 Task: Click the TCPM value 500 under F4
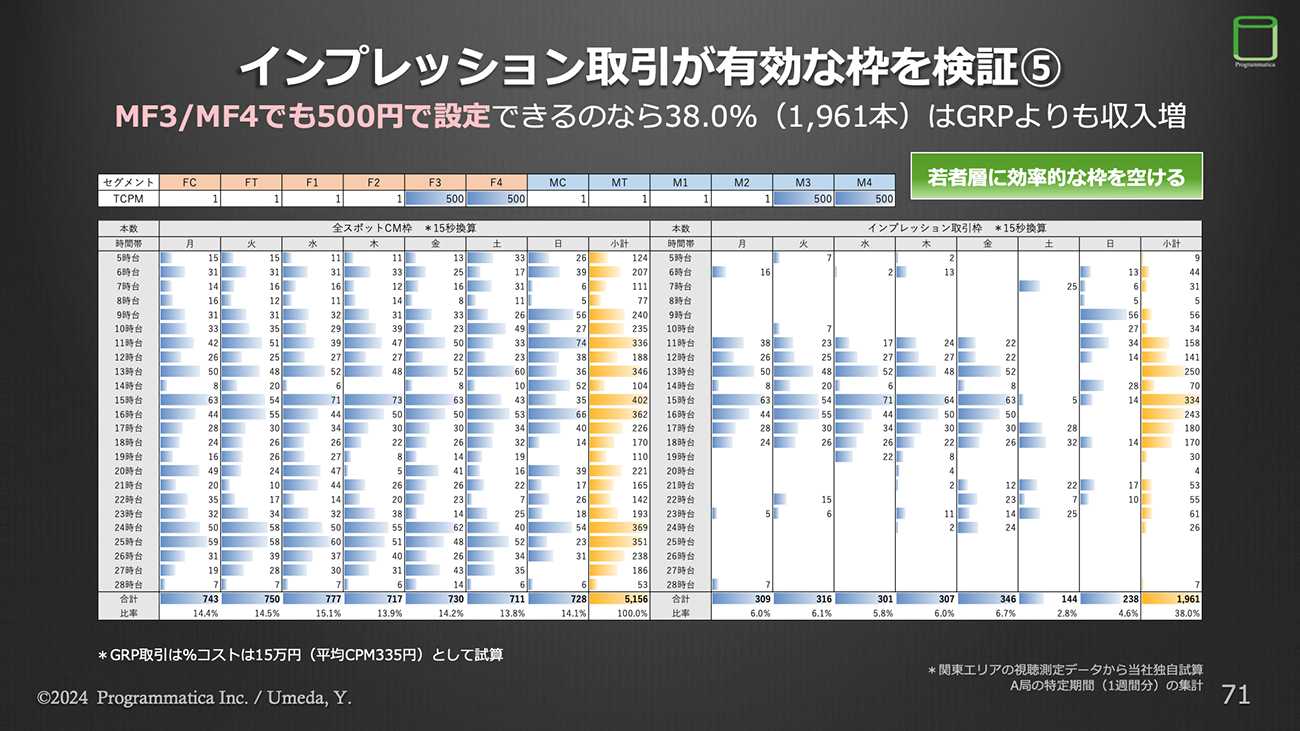tap(496, 198)
